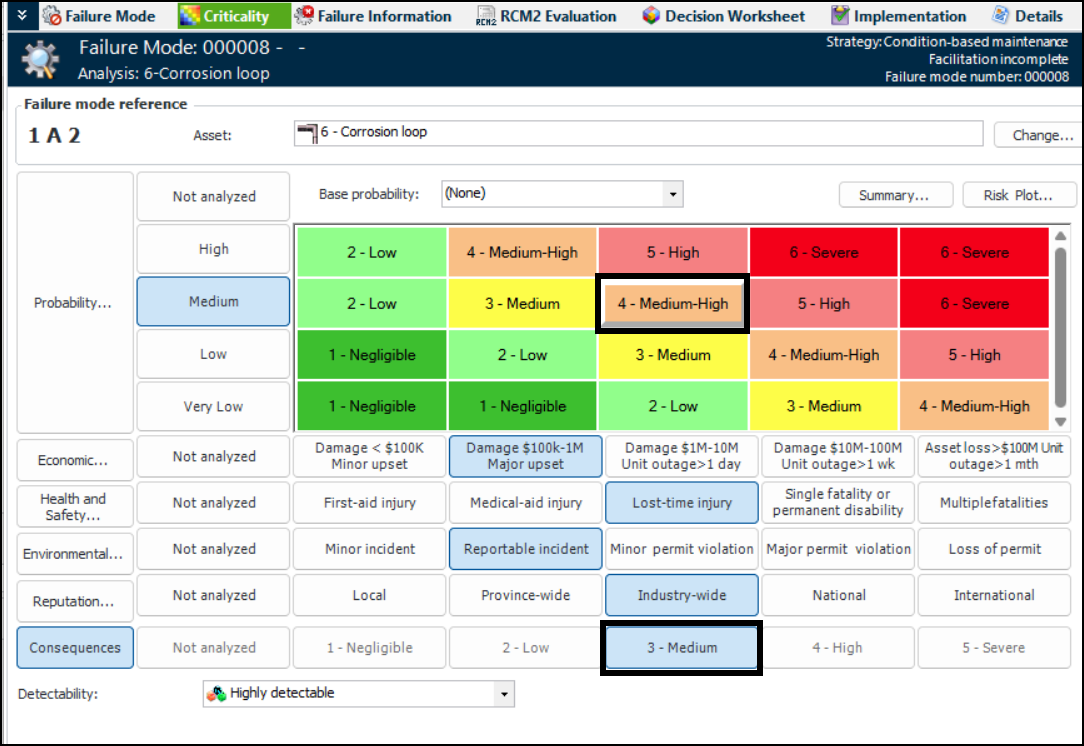Click the Criticality tab color grid icon

190,16
